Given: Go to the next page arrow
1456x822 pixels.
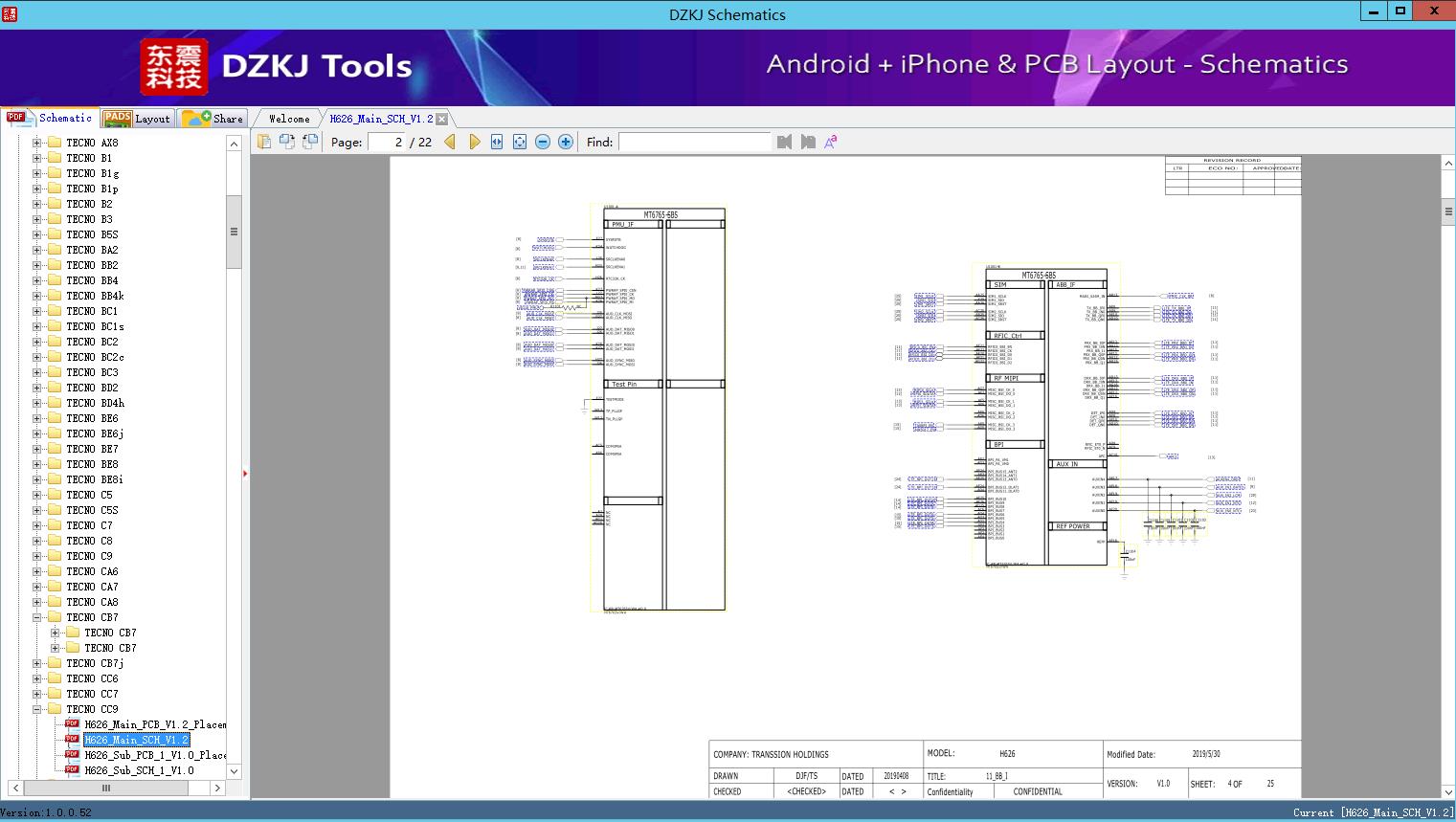Looking at the screenshot, I should (474, 142).
